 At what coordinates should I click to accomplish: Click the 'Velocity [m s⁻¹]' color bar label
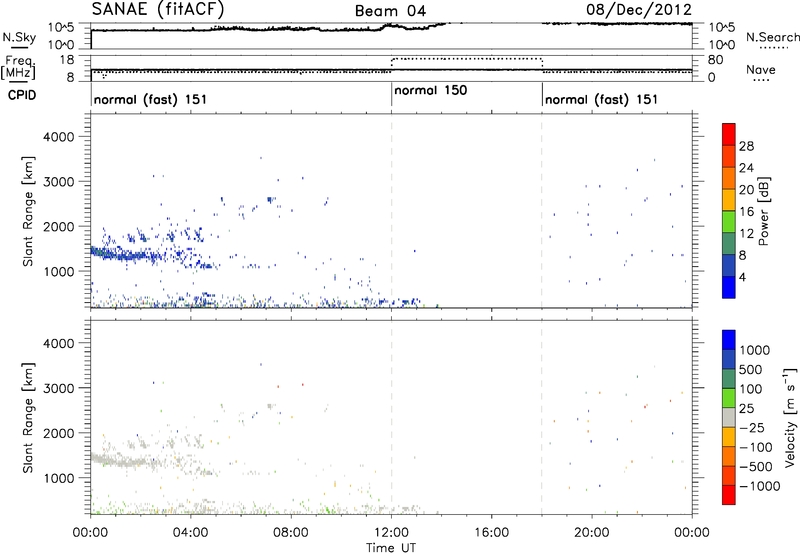[x=790, y=417]
